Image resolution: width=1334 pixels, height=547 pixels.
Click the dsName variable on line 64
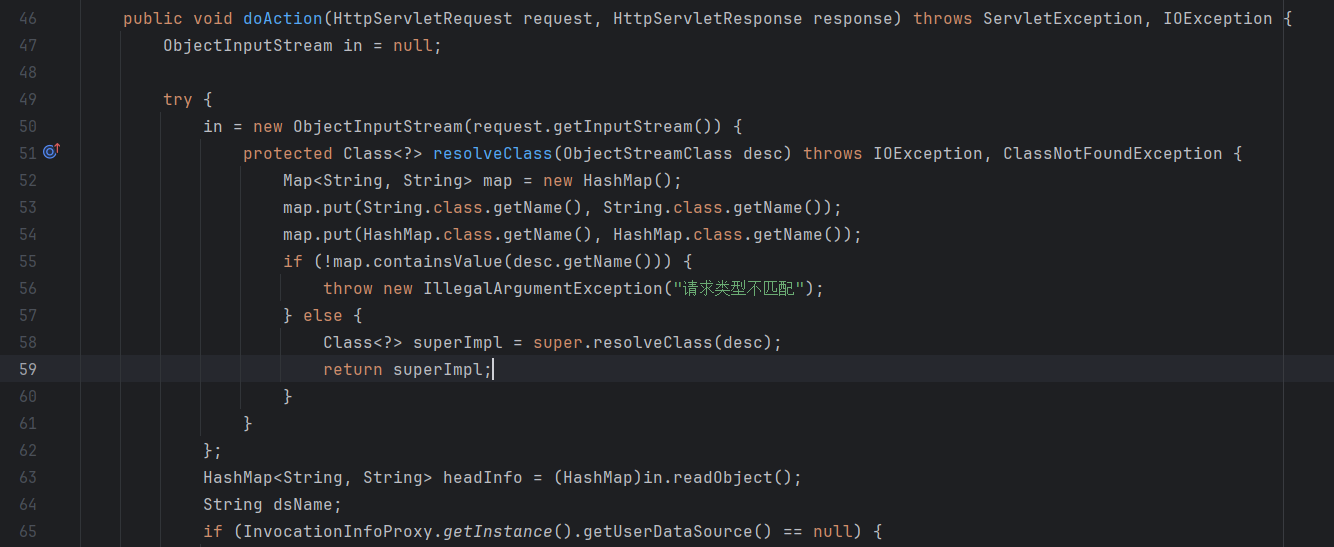pos(303,505)
